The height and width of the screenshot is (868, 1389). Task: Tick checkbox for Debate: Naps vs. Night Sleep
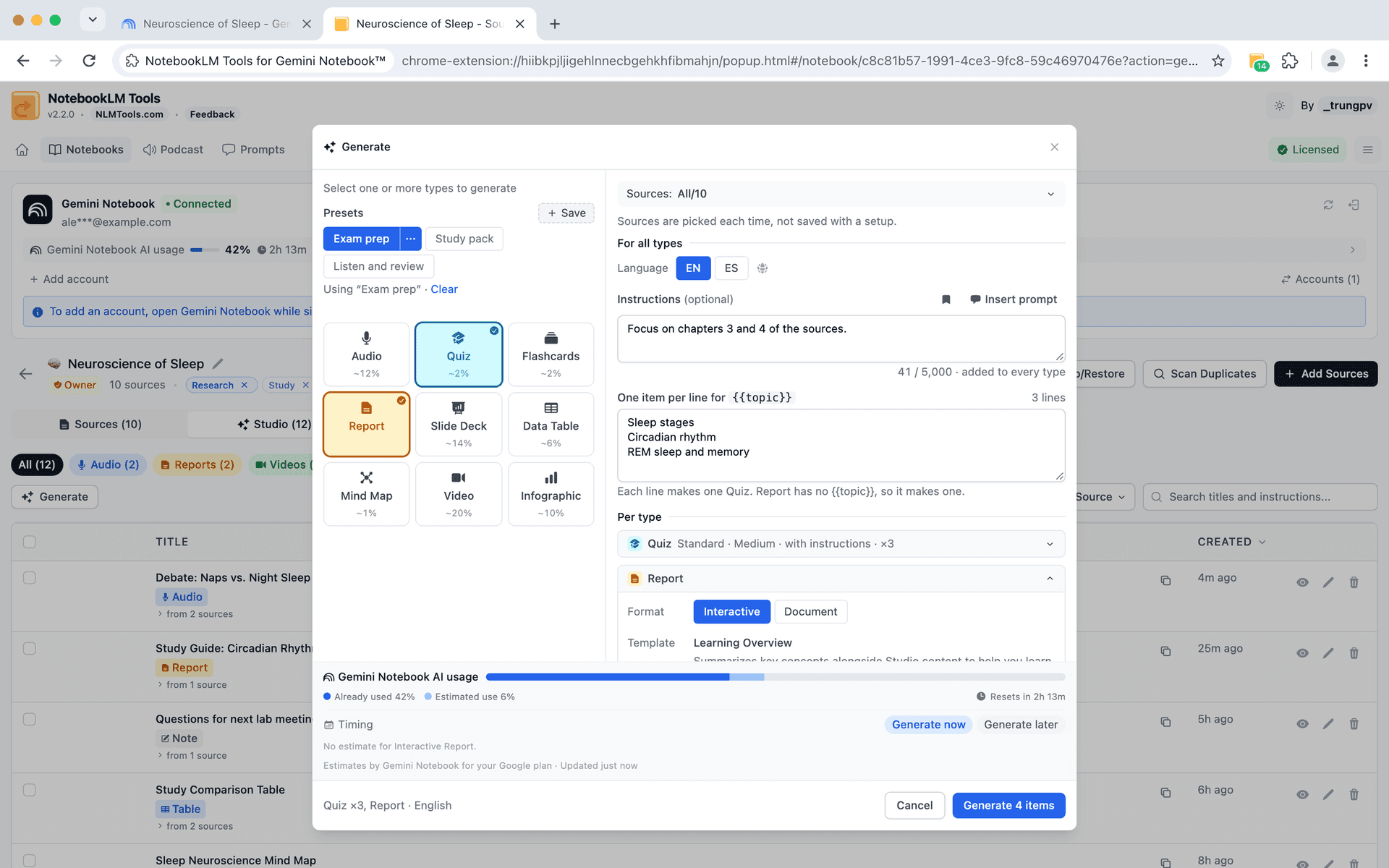(30, 578)
